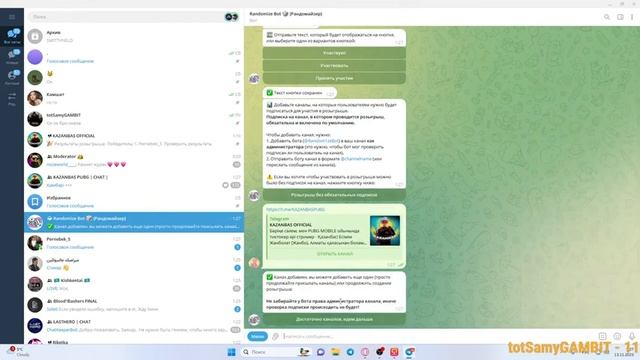The width and height of the screenshot is (640, 360).
Task: Open the Pernebek_S chat
Action: point(134,243)
